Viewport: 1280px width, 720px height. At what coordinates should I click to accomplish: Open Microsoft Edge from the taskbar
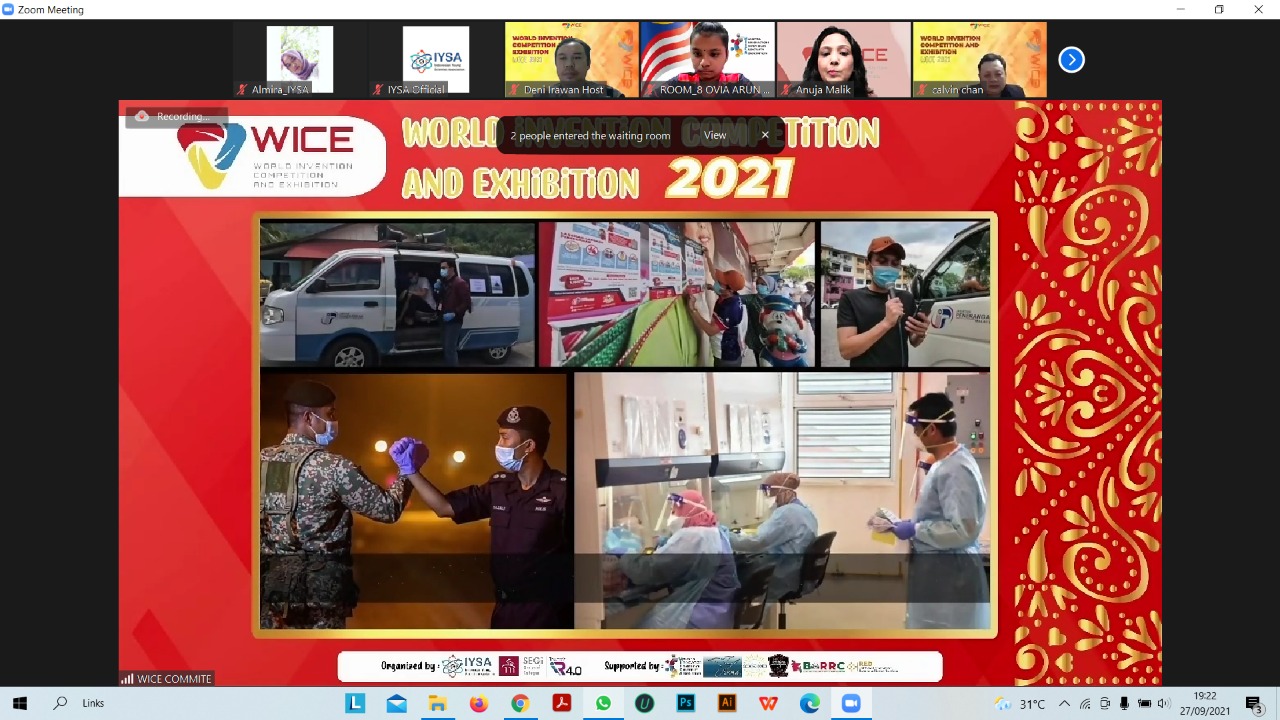coord(810,703)
